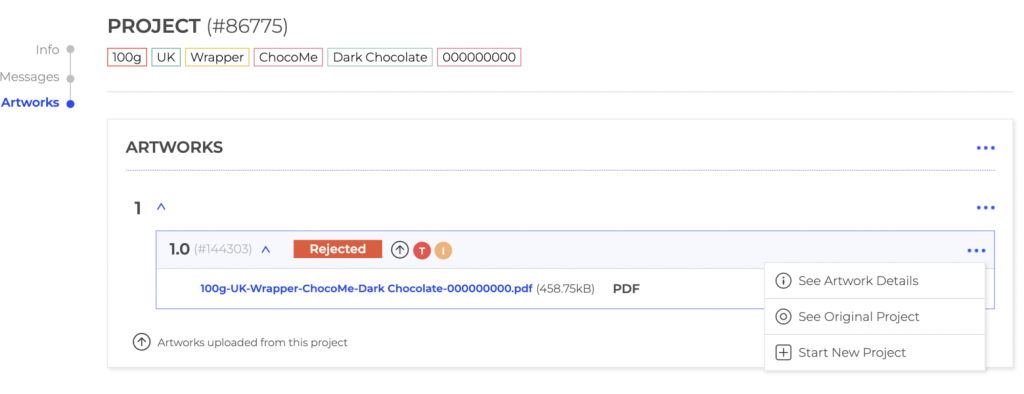The height and width of the screenshot is (394, 1024).
Task: Open the ChocoMe Dark Chocolate PDF link
Action: [366, 288]
